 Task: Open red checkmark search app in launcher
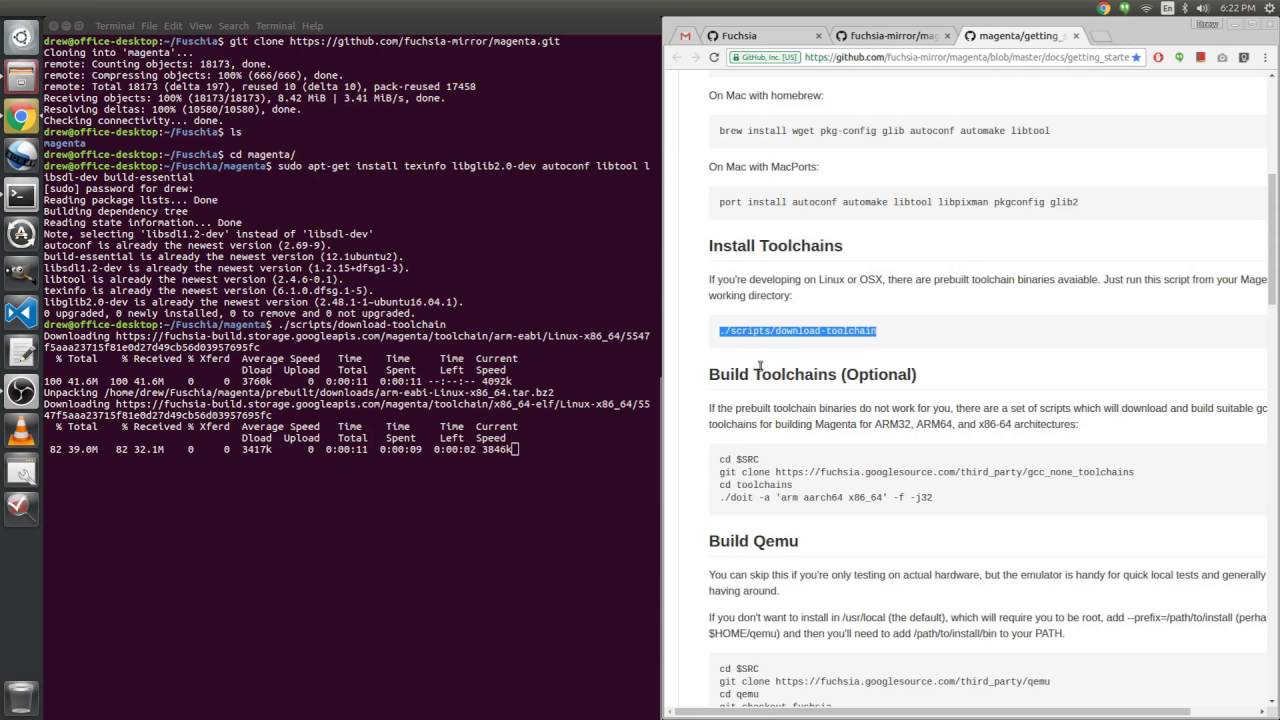click(x=21, y=507)
